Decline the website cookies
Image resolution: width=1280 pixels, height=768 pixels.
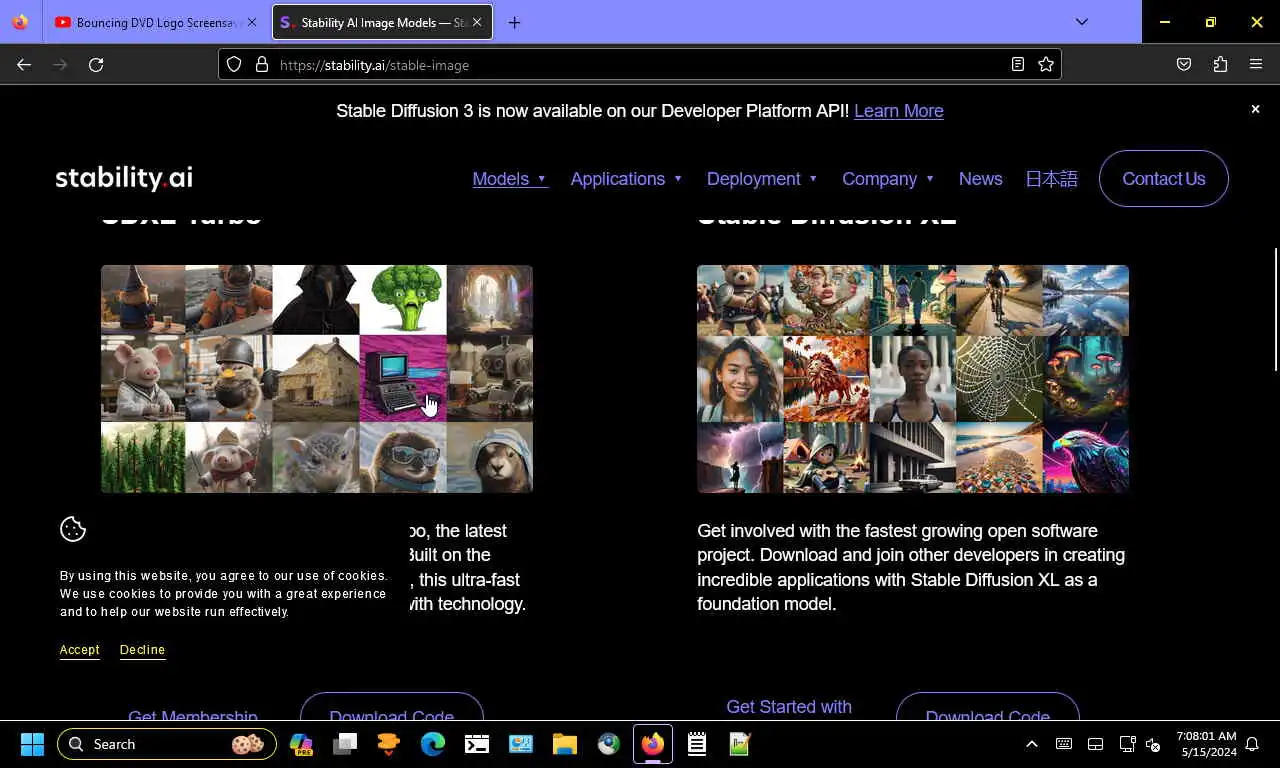coord(142,650)
